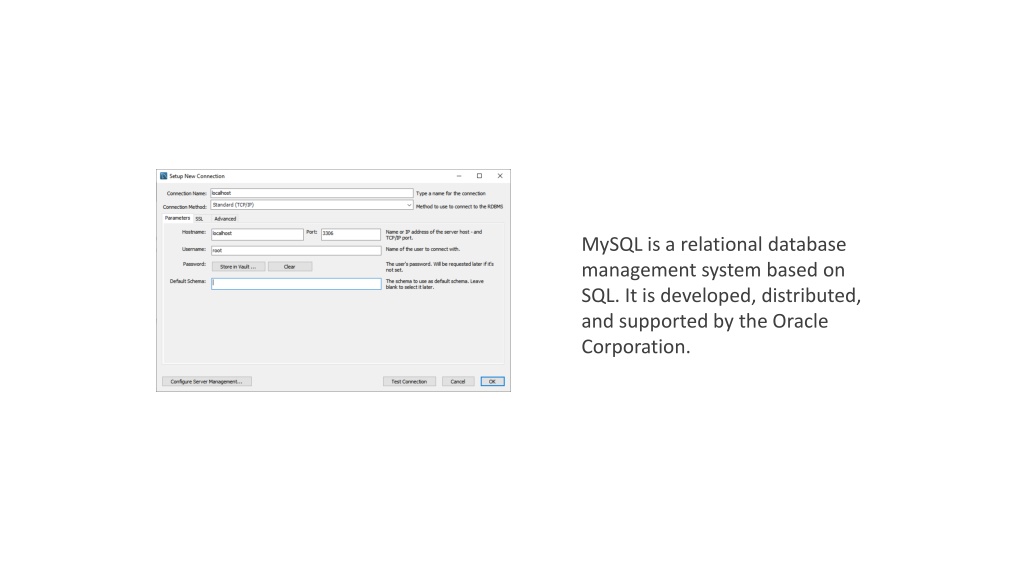This screenshot has width=1024, height=576.
Task: Click the 'Default Schema:' label
Action: click(x=187, y=281)
